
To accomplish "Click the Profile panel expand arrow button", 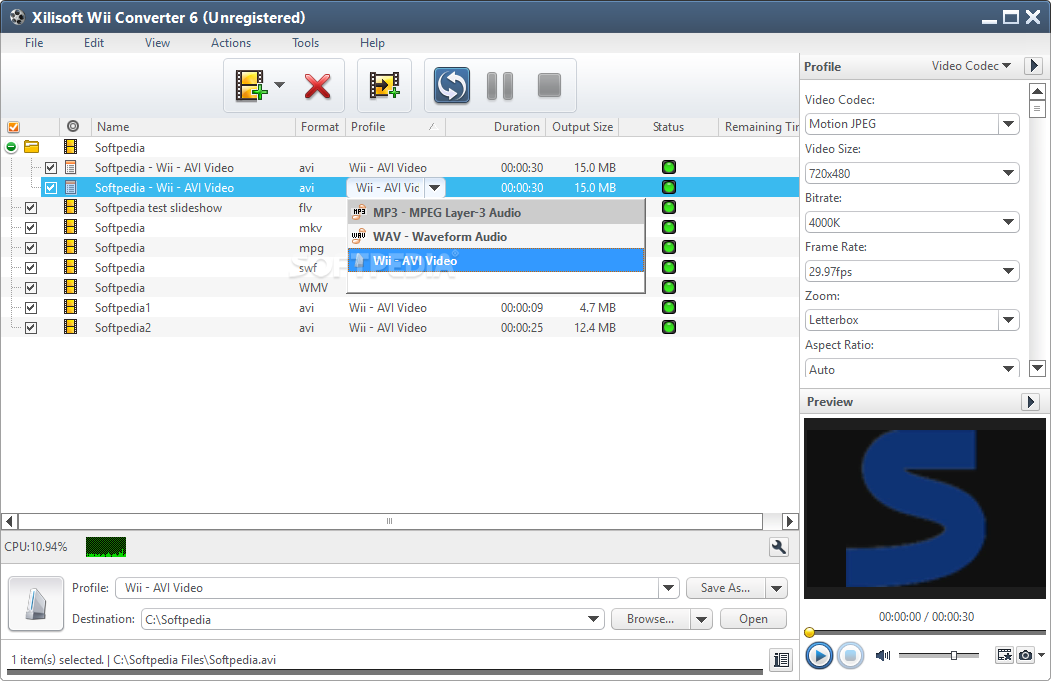I will tap(1033, 66).
